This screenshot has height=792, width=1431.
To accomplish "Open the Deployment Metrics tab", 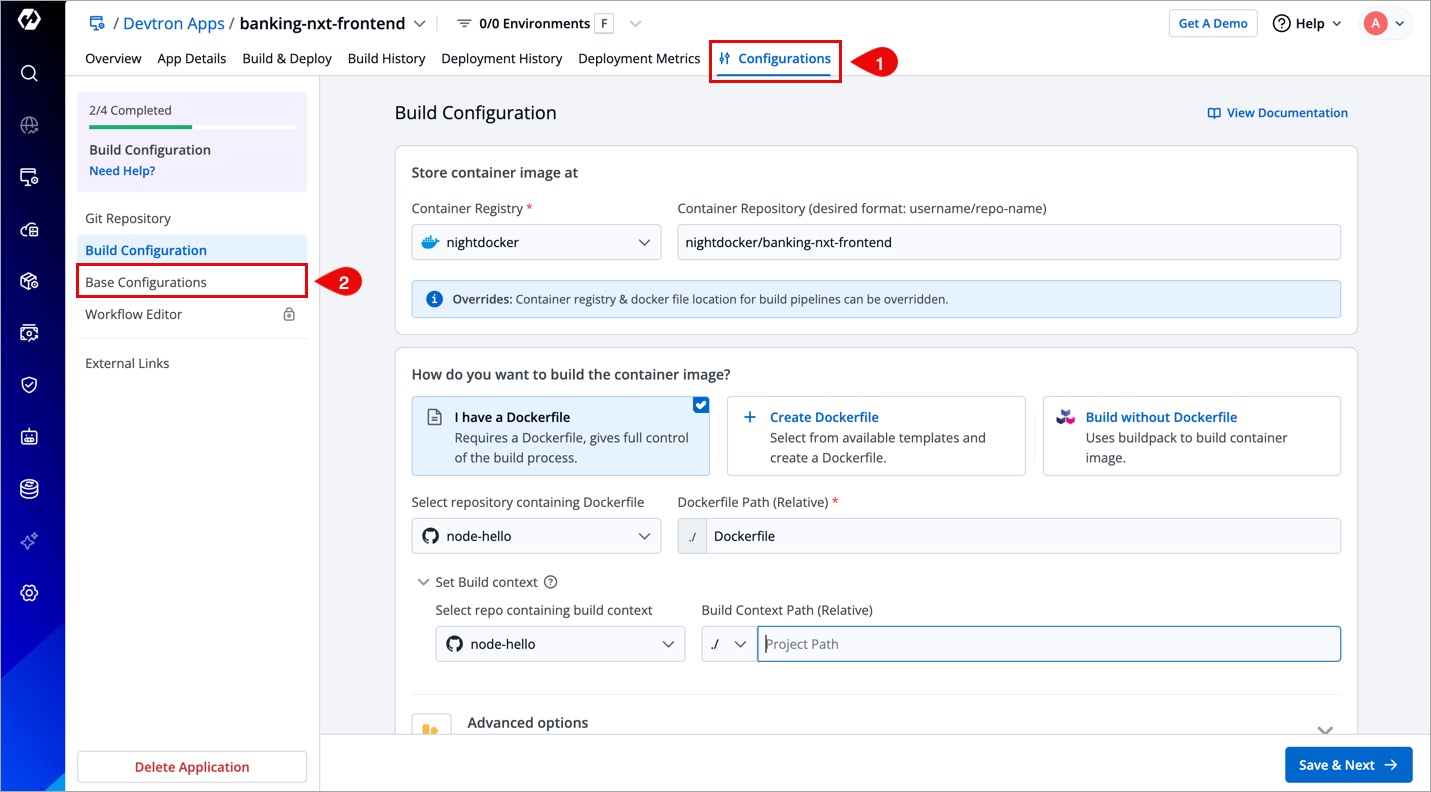I will [639, 59].
